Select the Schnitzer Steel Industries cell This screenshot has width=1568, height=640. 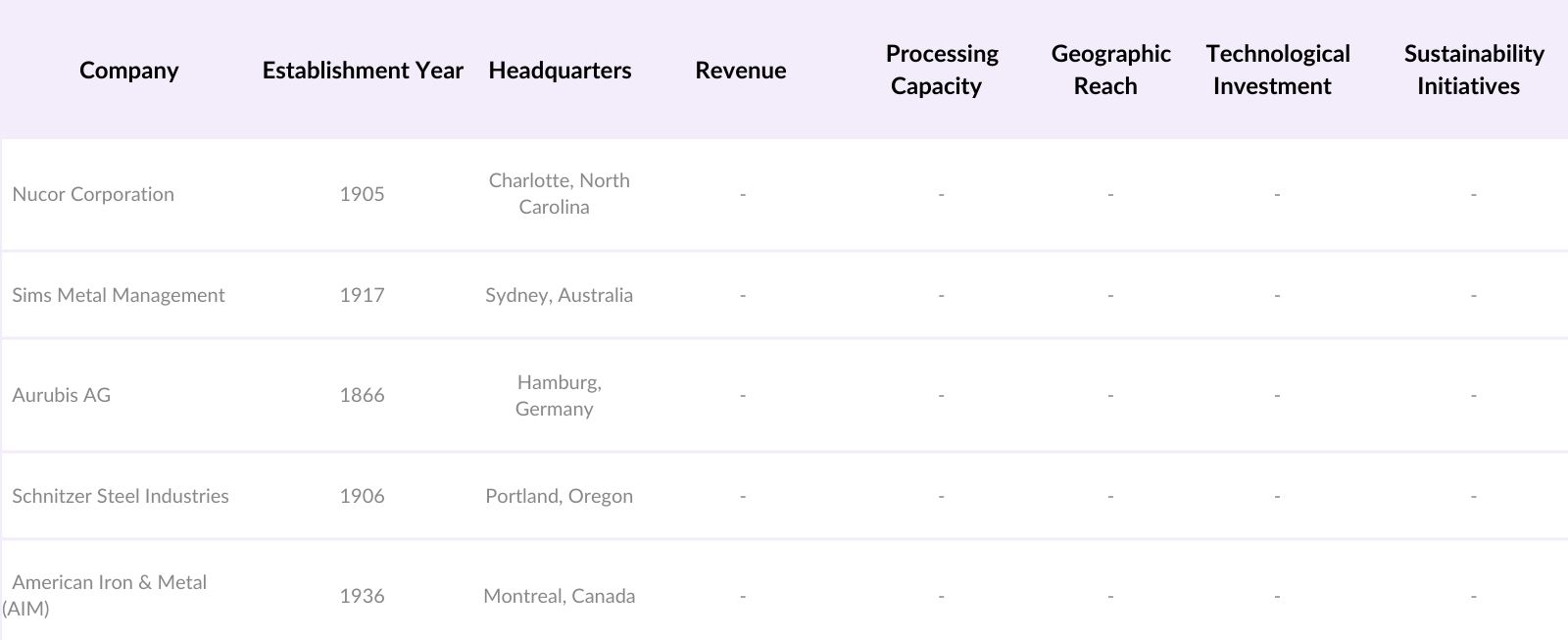(x=121, y=496)
